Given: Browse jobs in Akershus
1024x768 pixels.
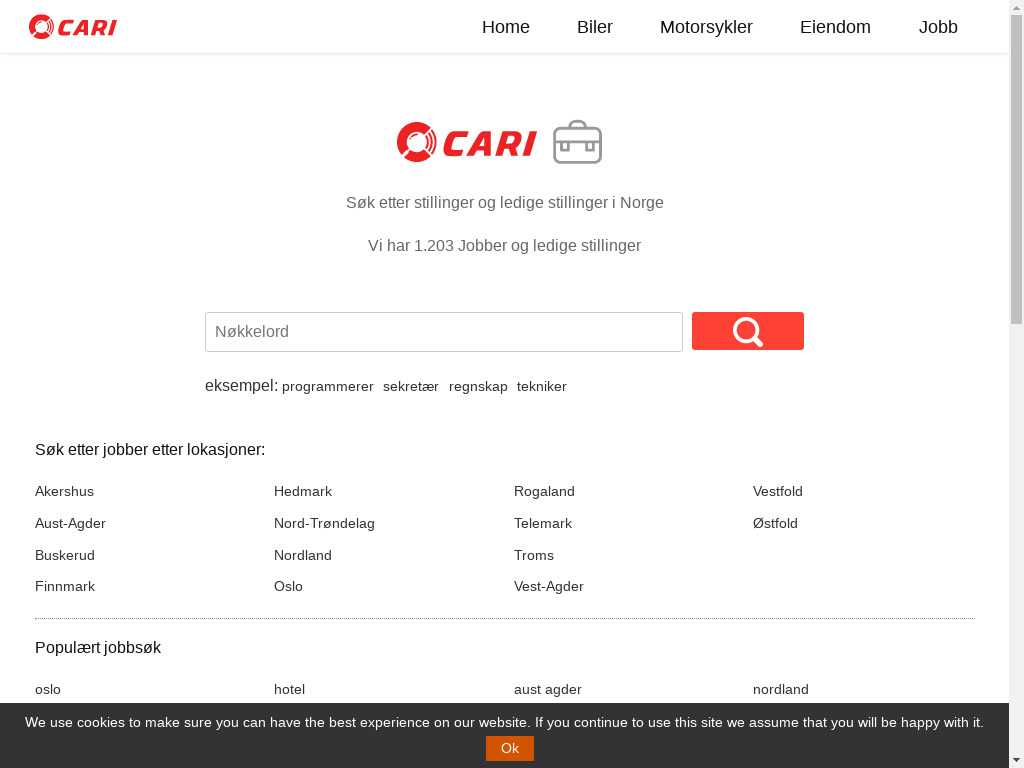Looking at the screenshot, I should click(64, 491).
